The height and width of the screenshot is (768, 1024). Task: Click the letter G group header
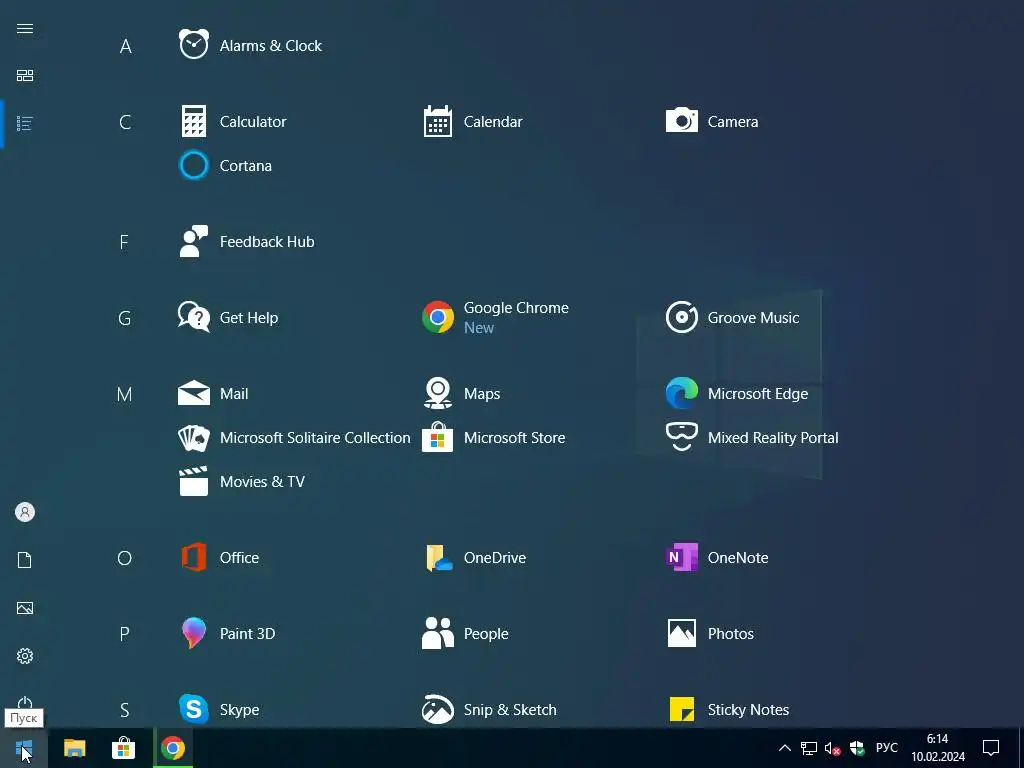tap(125, 318)
